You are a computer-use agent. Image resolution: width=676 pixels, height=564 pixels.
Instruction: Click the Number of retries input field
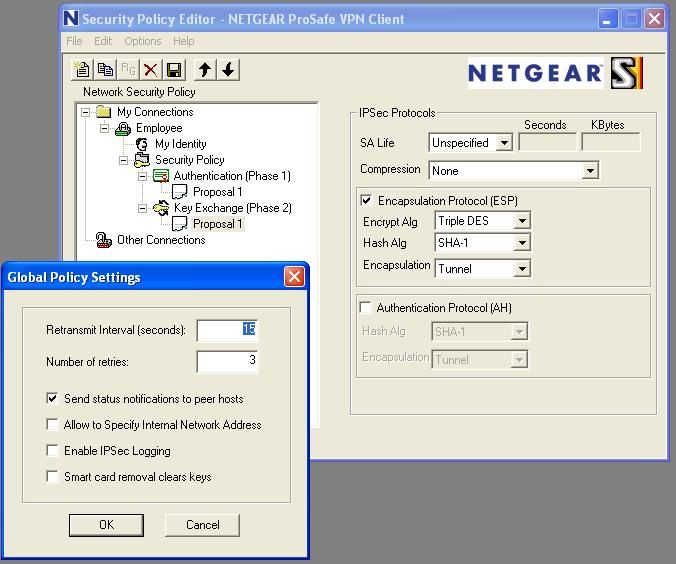(x=228, y=361)
